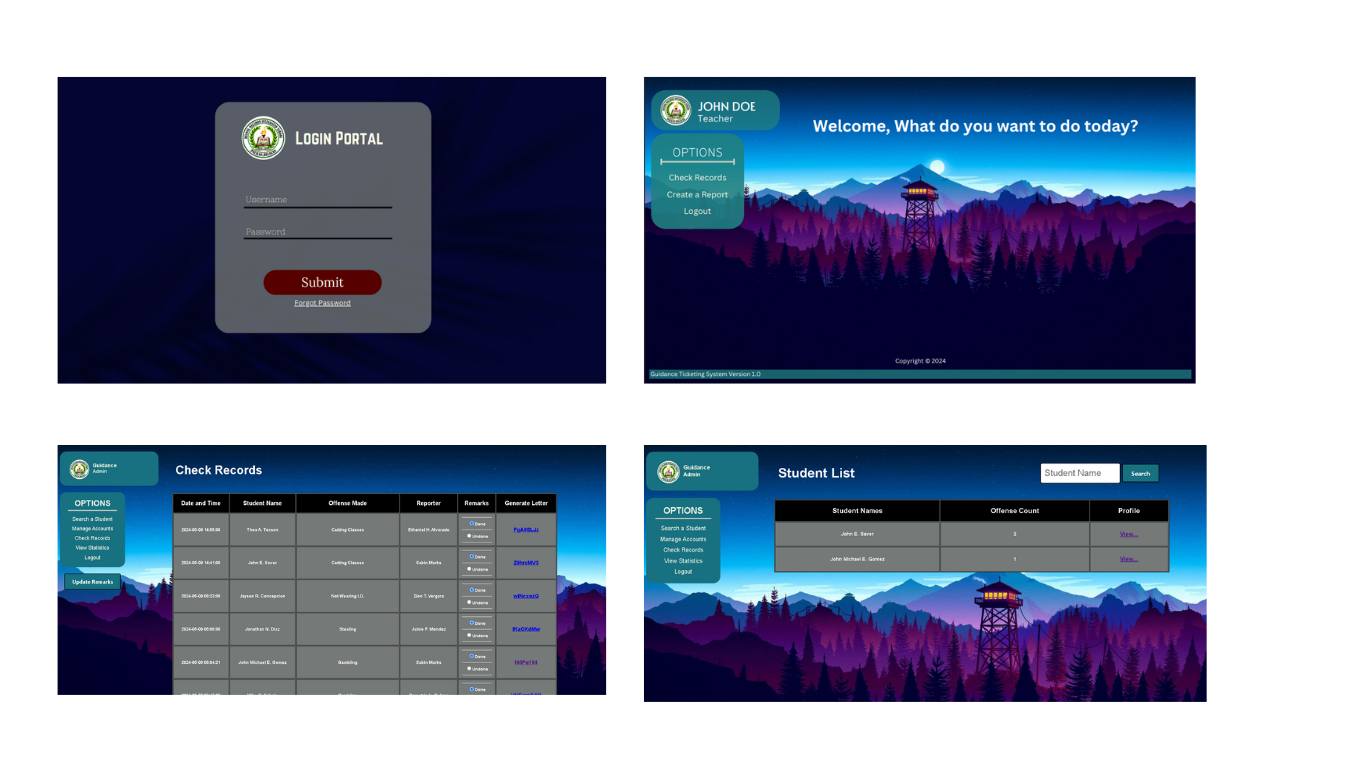
Task: Click the Offense Made column header
Action: (348, 503)
